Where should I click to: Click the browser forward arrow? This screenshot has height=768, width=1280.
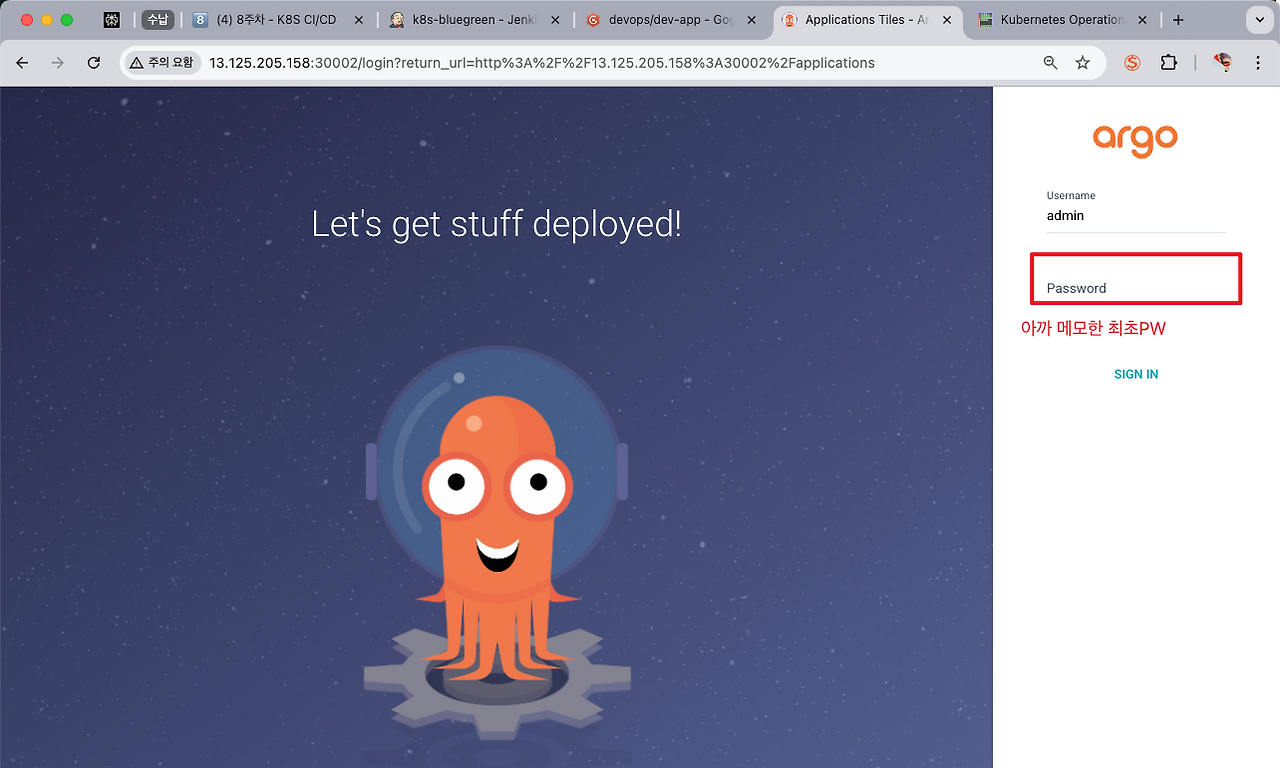coord(58,63)
